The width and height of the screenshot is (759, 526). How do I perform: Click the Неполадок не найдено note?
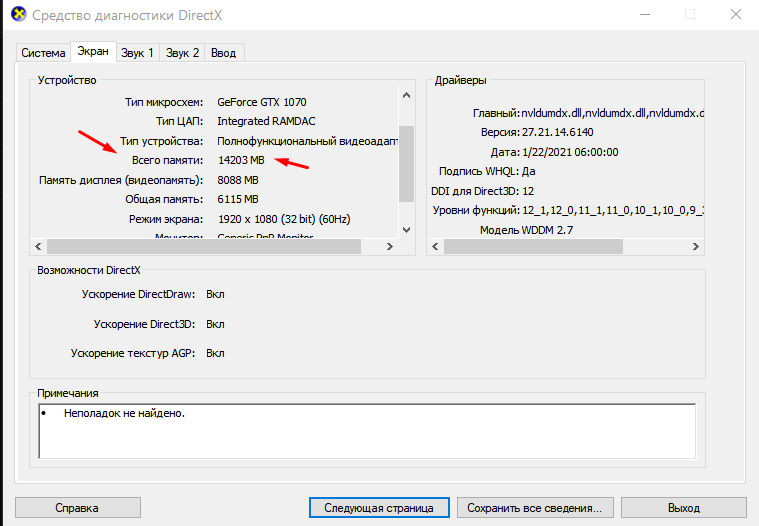(x=124, y=413)
